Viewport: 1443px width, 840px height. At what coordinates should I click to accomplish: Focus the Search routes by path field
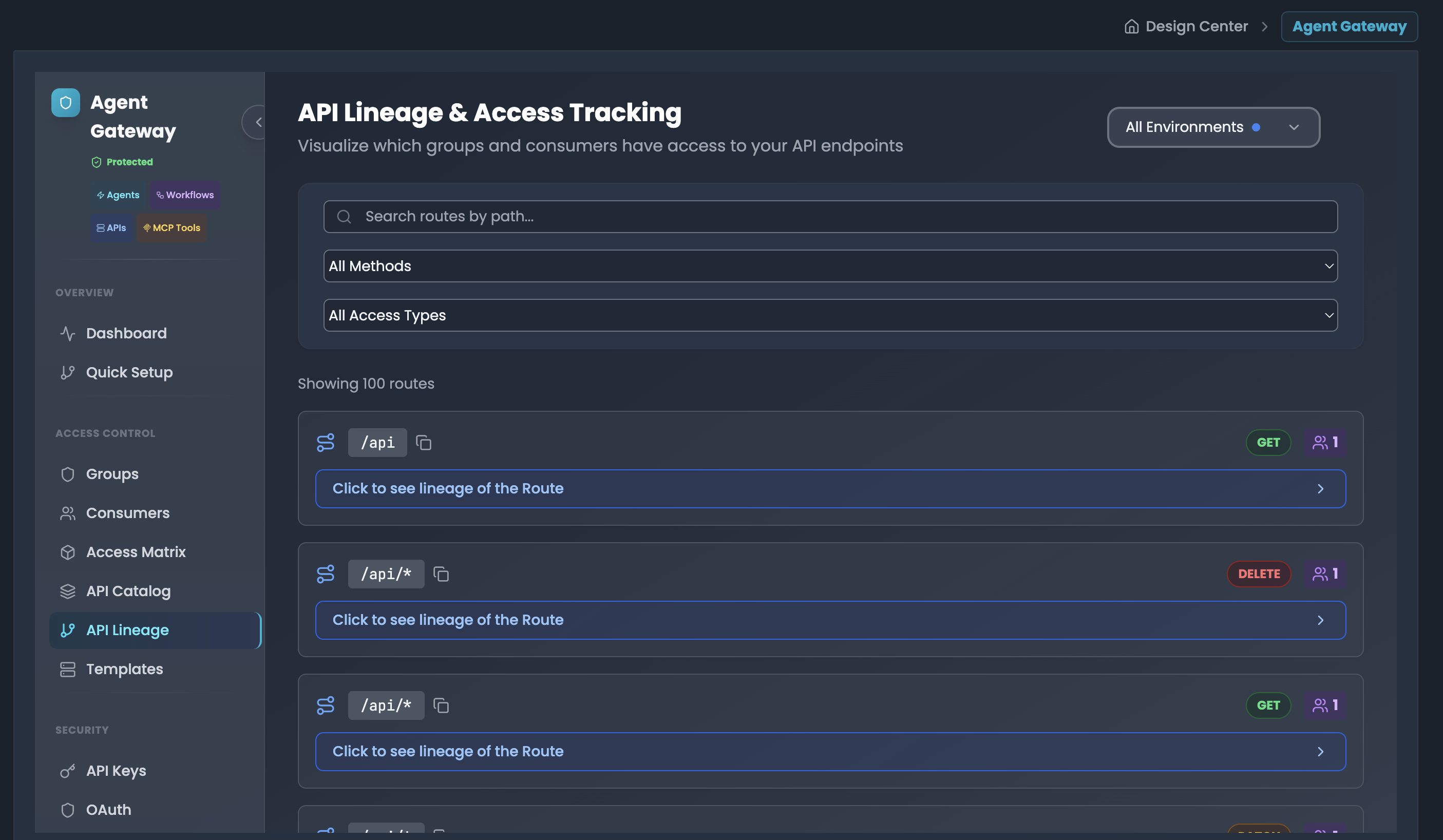click(x=830, y=217)
